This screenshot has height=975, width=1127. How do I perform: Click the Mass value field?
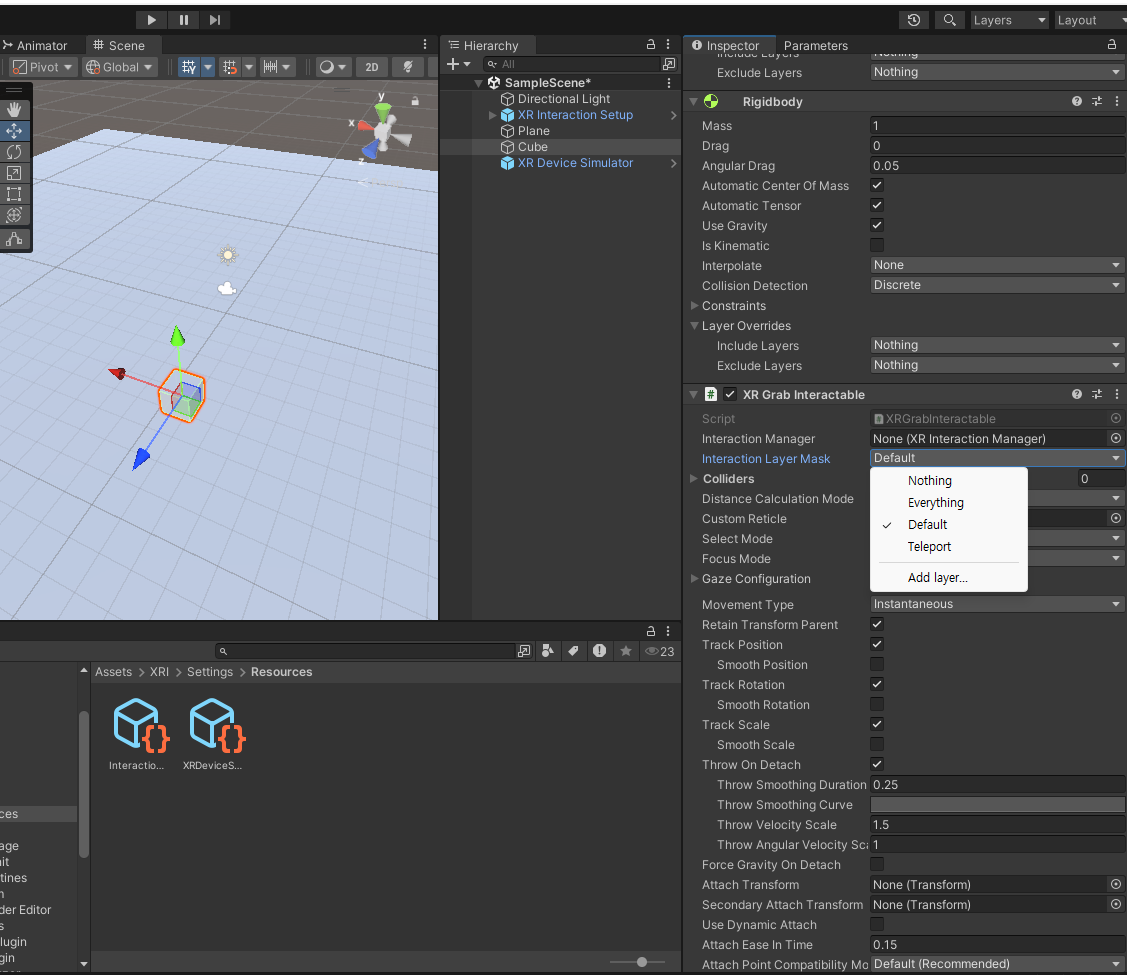[x=998, y=126]
